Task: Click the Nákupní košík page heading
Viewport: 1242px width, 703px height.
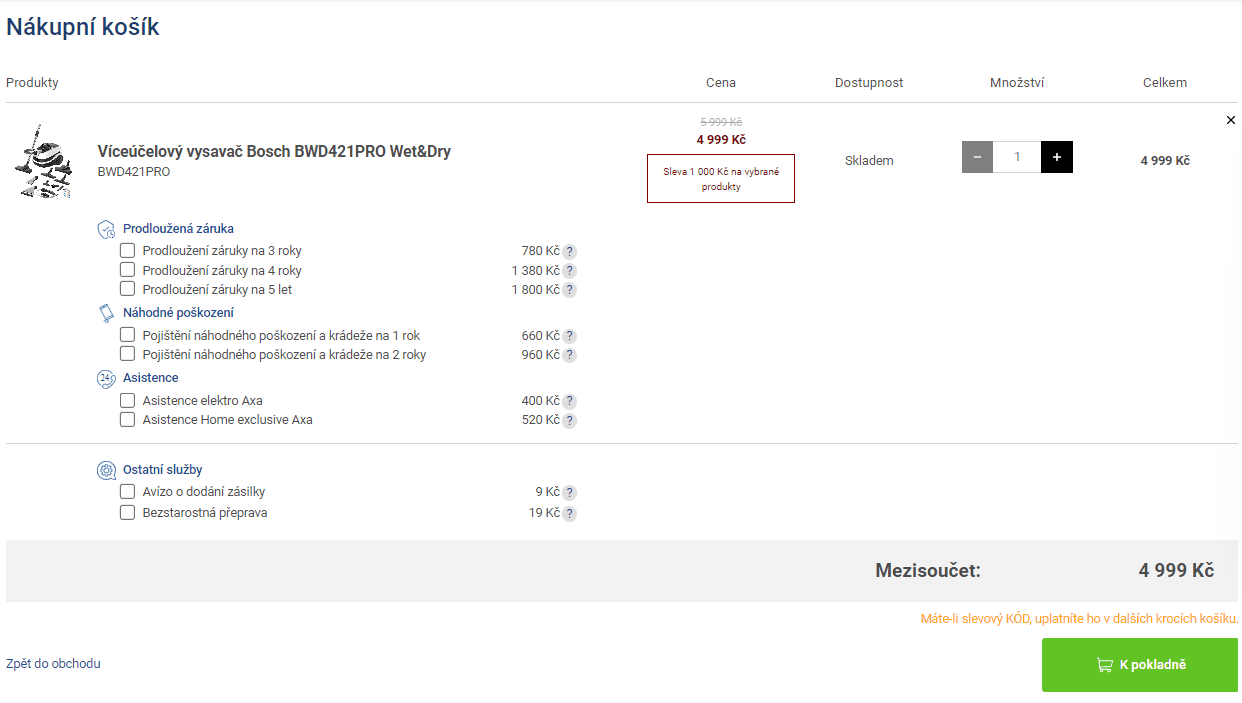Action: click(83, 27)
